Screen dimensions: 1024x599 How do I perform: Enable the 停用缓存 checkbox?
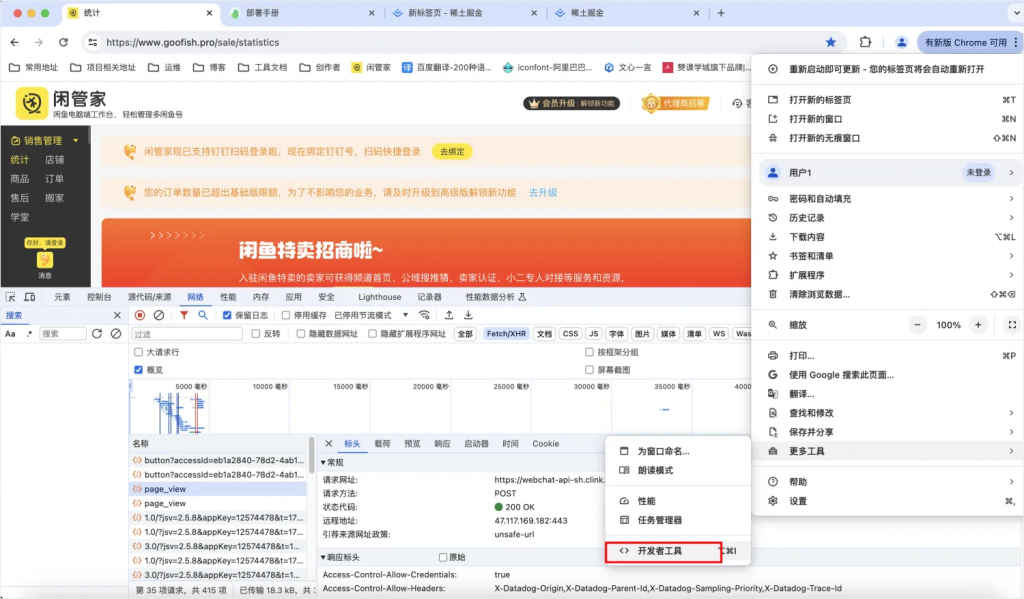point(286,315)
